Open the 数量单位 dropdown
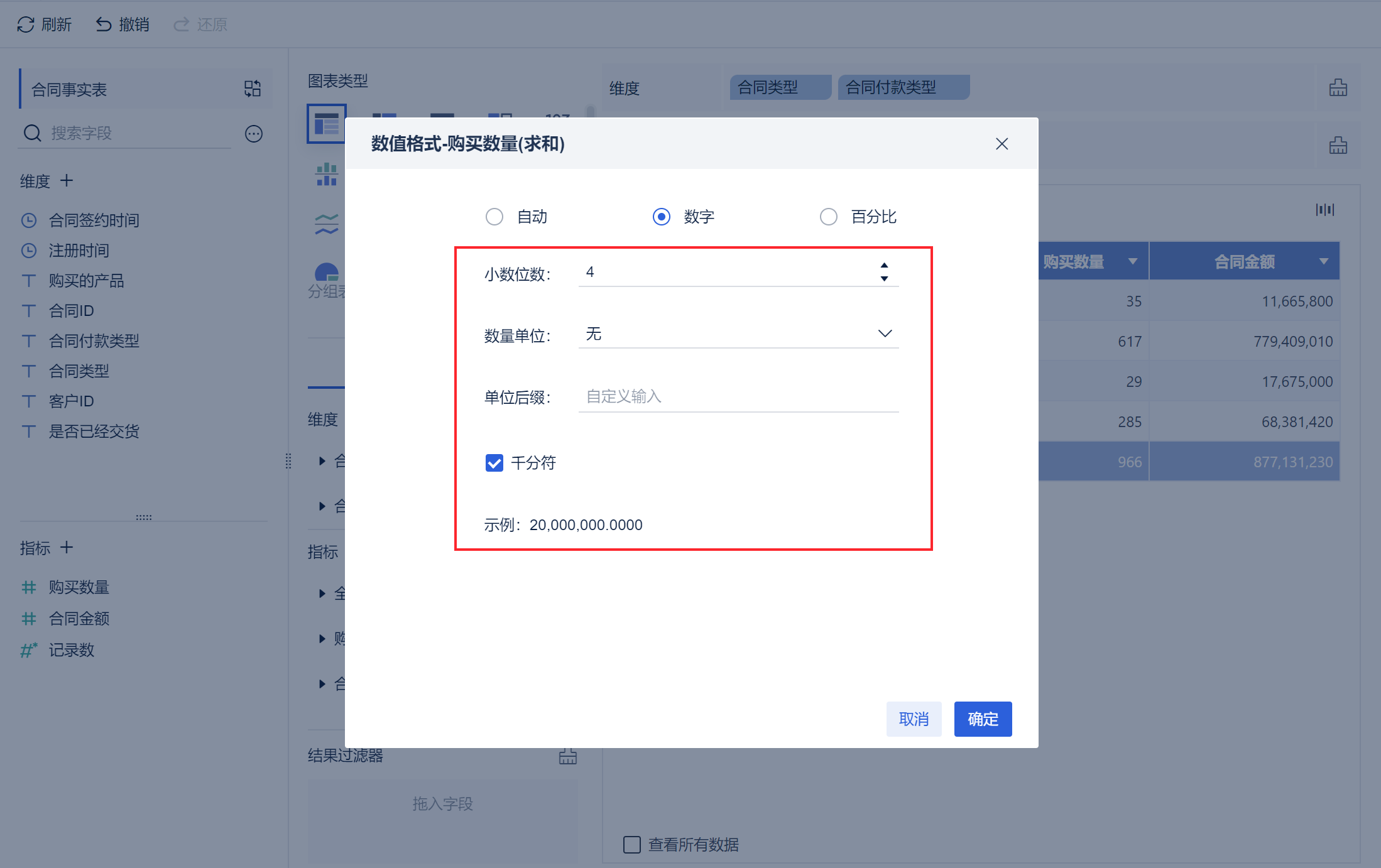This screenshot has width=1381, height=868. (738, 334)
